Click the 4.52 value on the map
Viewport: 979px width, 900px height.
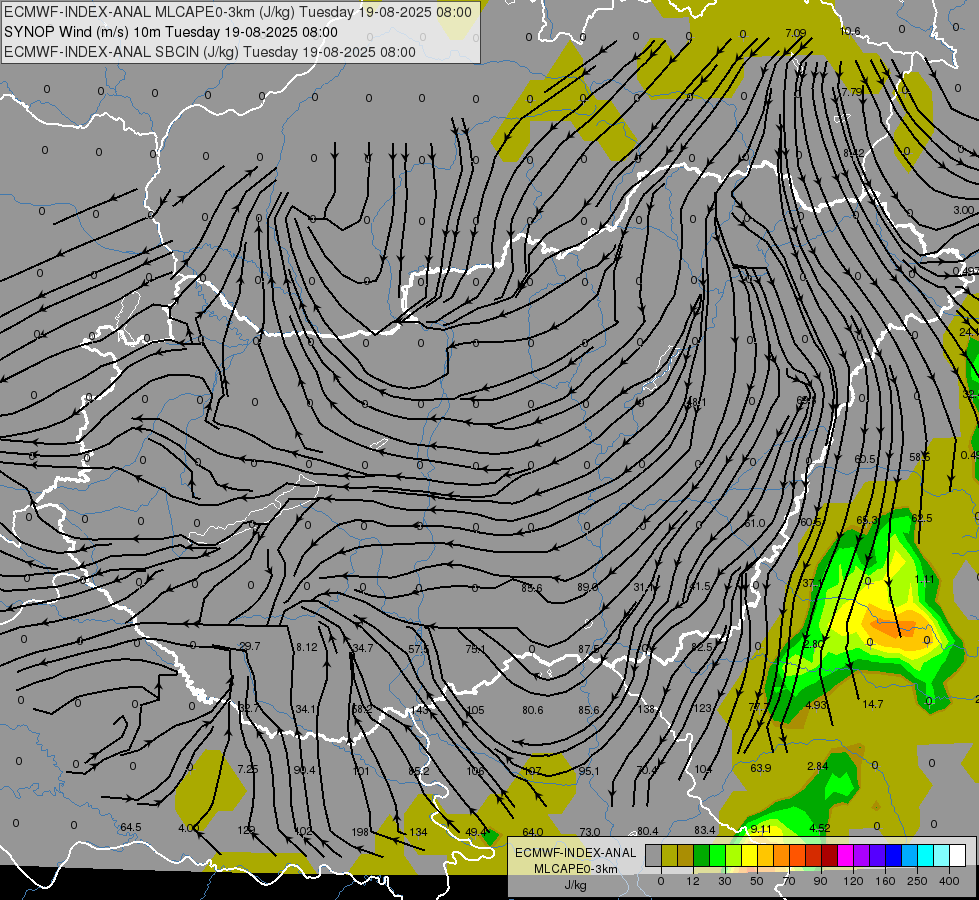[819, 828]
